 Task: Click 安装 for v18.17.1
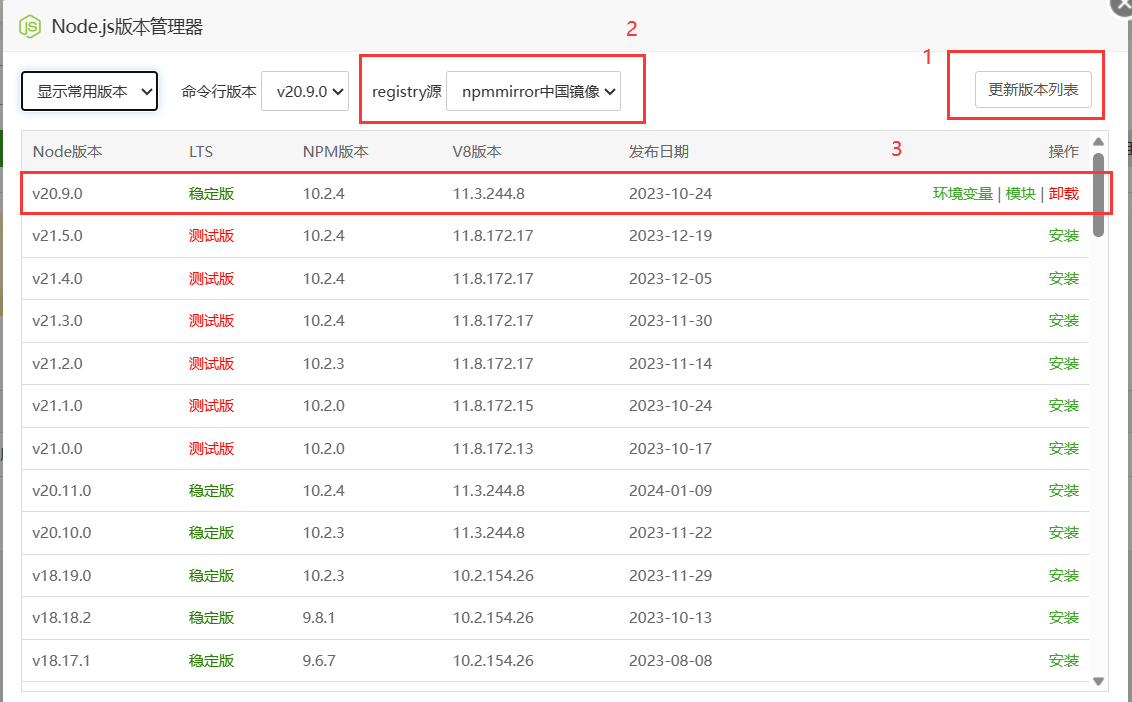[1064, 660]
